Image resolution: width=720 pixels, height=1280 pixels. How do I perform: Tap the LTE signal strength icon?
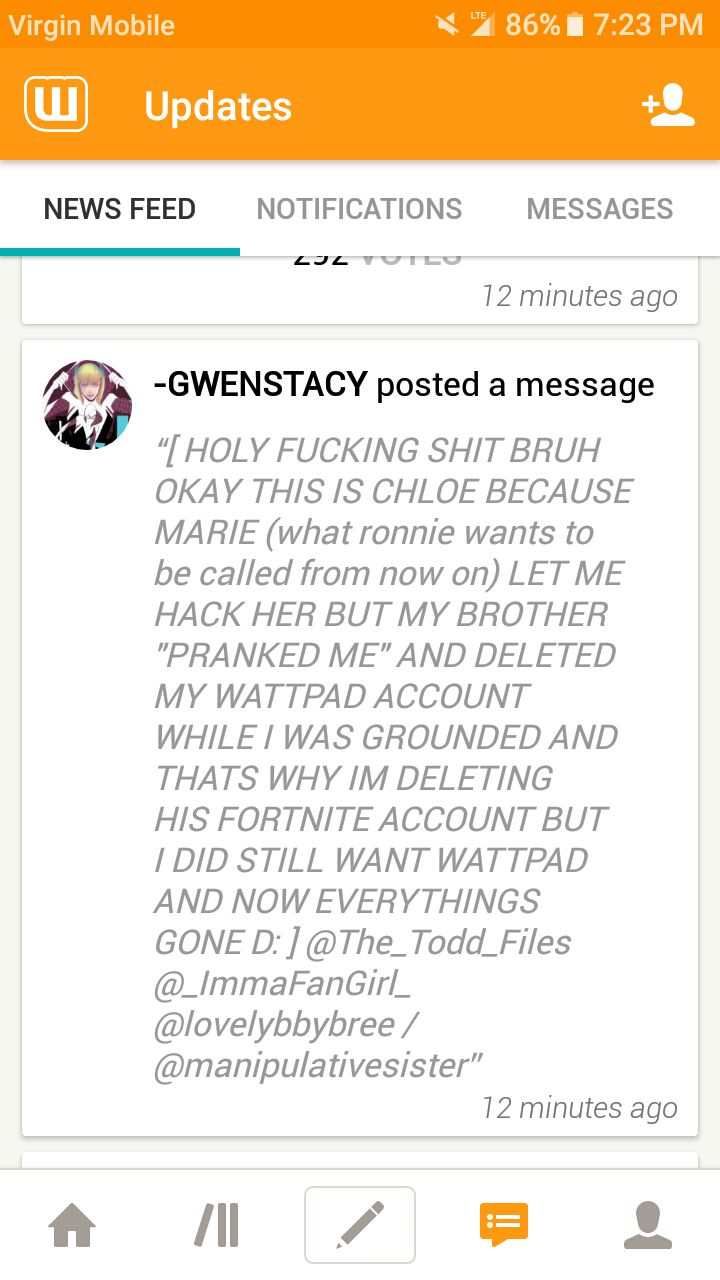(x=483, y=24)
